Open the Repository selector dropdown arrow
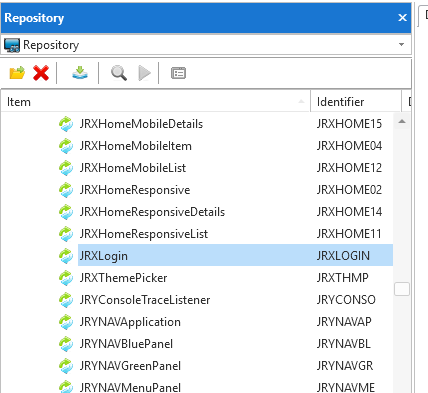428x393 pixels. [402, 44]
